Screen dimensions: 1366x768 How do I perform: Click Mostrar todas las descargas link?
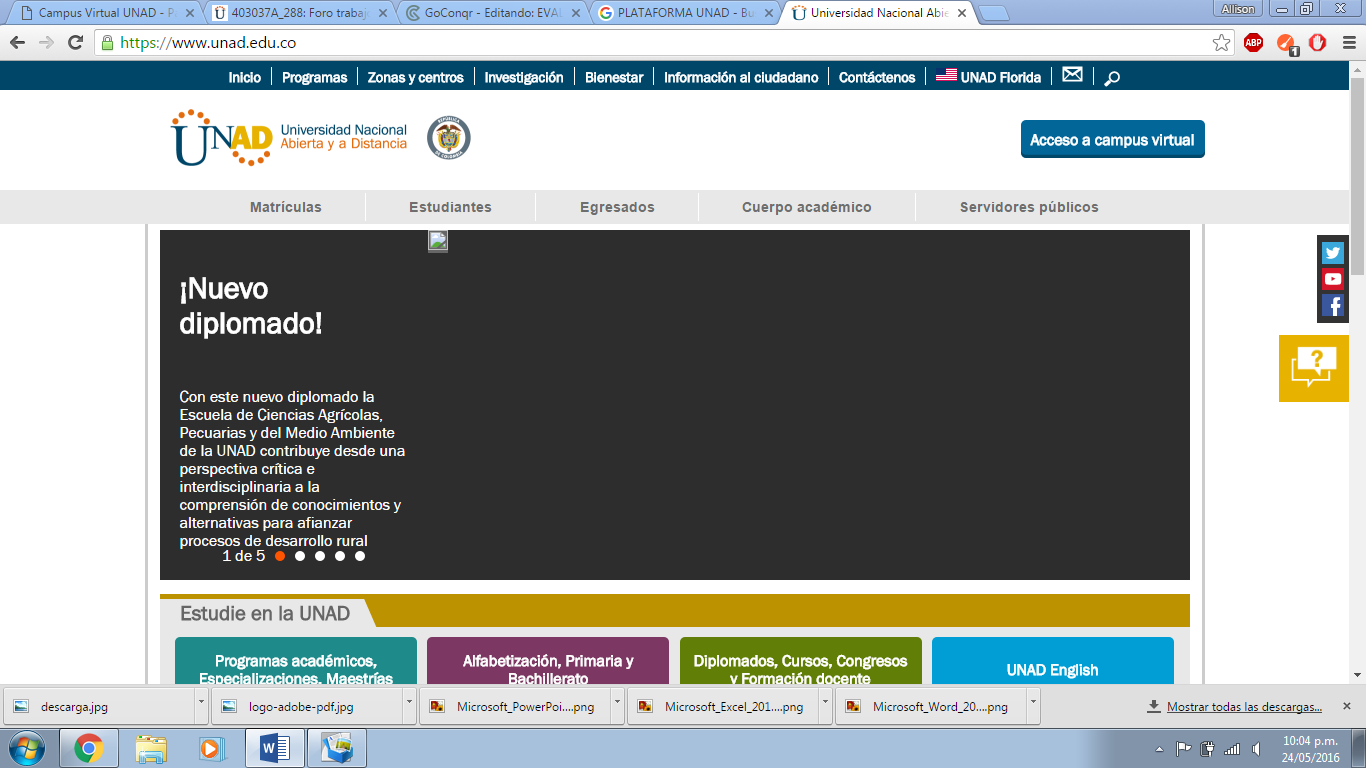(x=1244, y=707)
